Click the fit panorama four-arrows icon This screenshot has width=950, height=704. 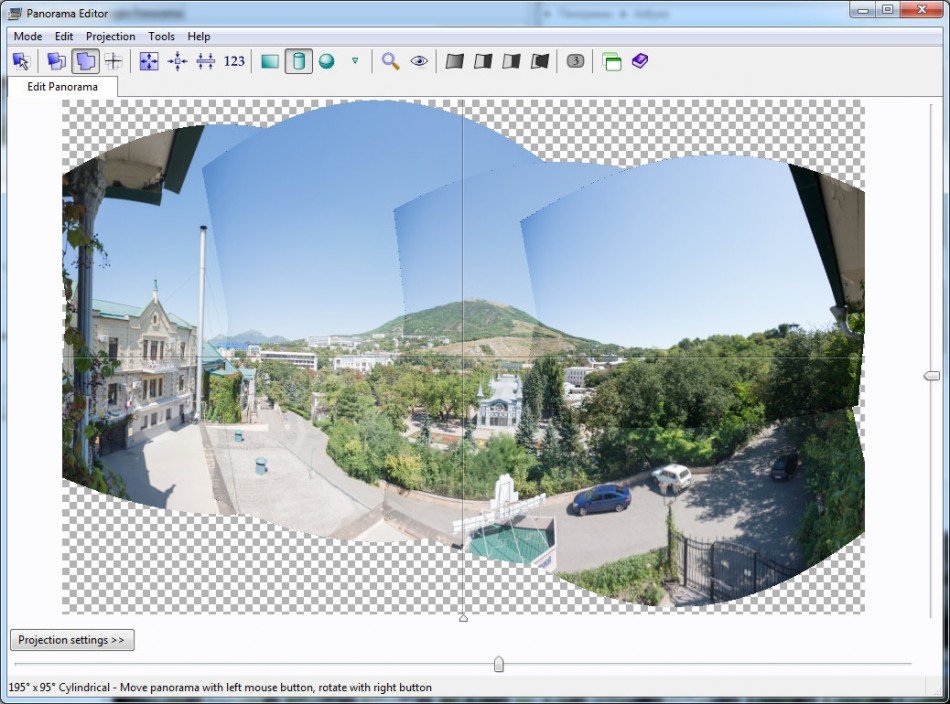pos(149,61)
